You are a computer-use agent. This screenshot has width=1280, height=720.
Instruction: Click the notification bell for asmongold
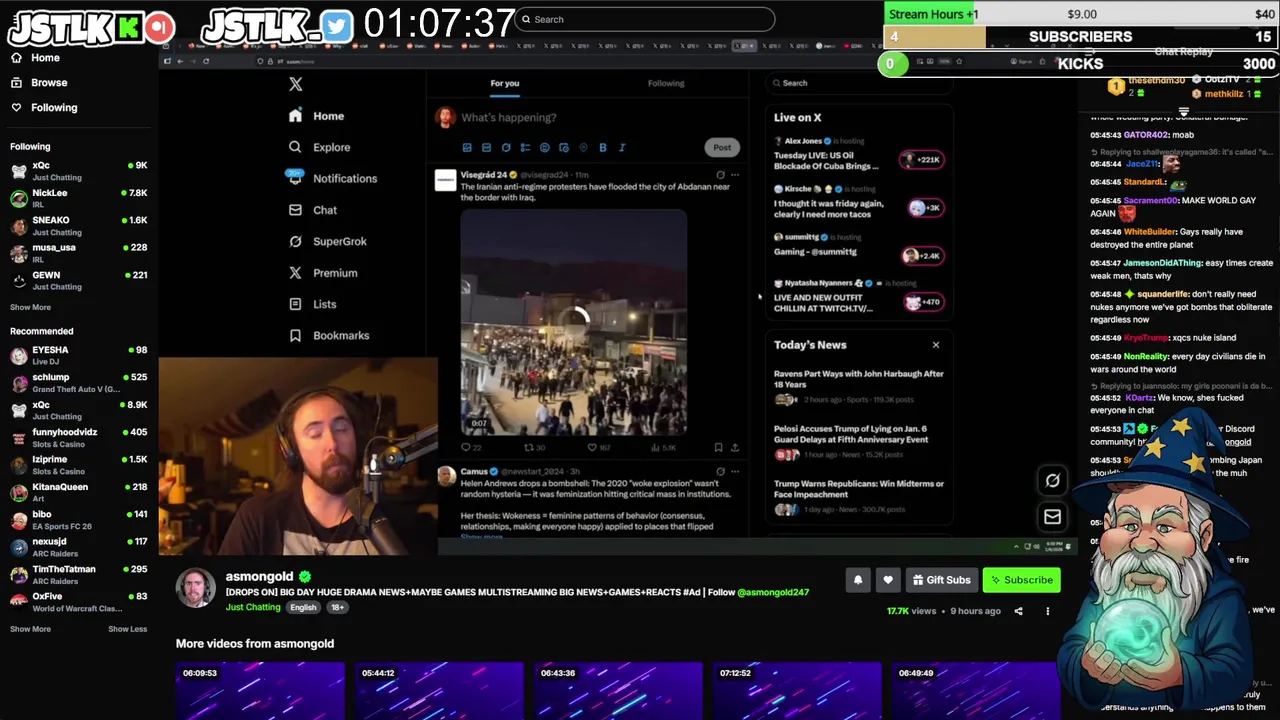tap(857, 580)
